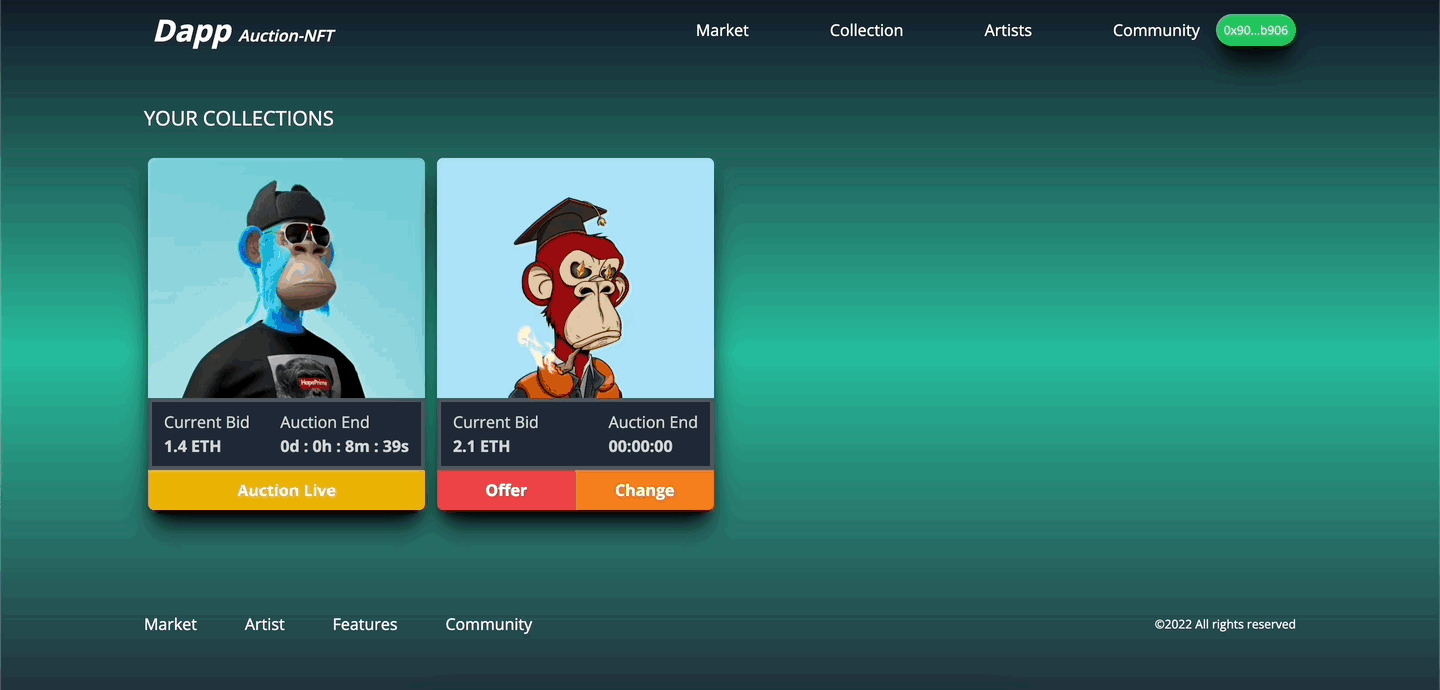Screen dimensions: 1440x690
Task: Click the orange Change button
Action: pyautogui.click(x=644, y=490)
